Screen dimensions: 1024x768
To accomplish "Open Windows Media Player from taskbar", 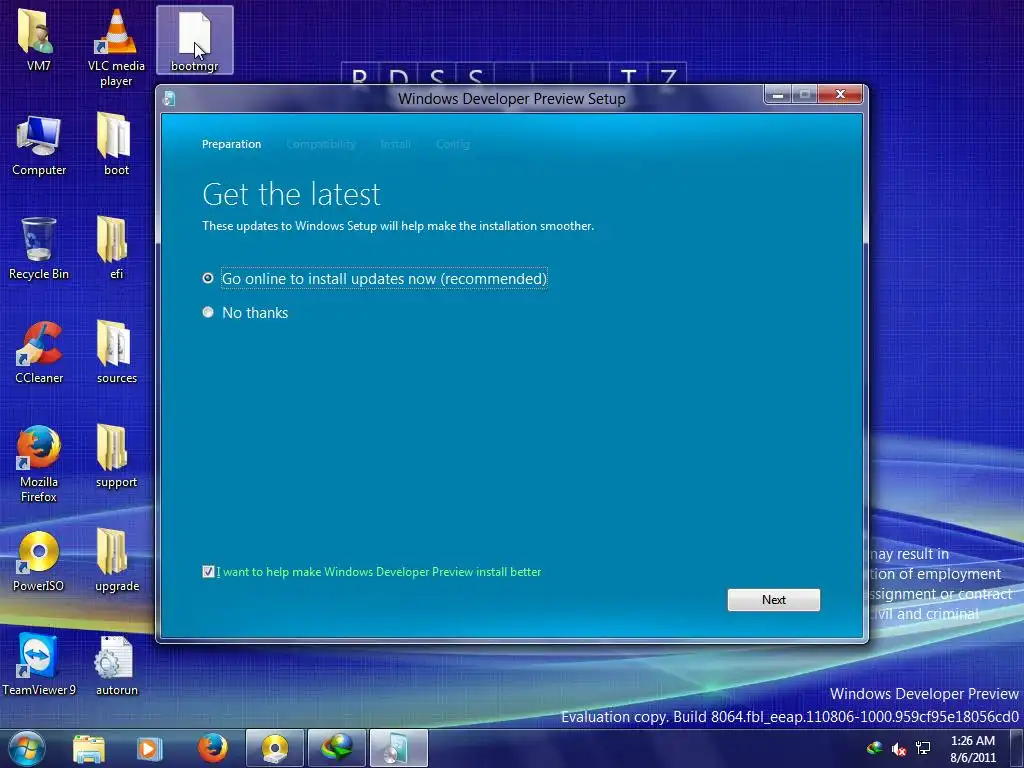I will coord(149,749).
